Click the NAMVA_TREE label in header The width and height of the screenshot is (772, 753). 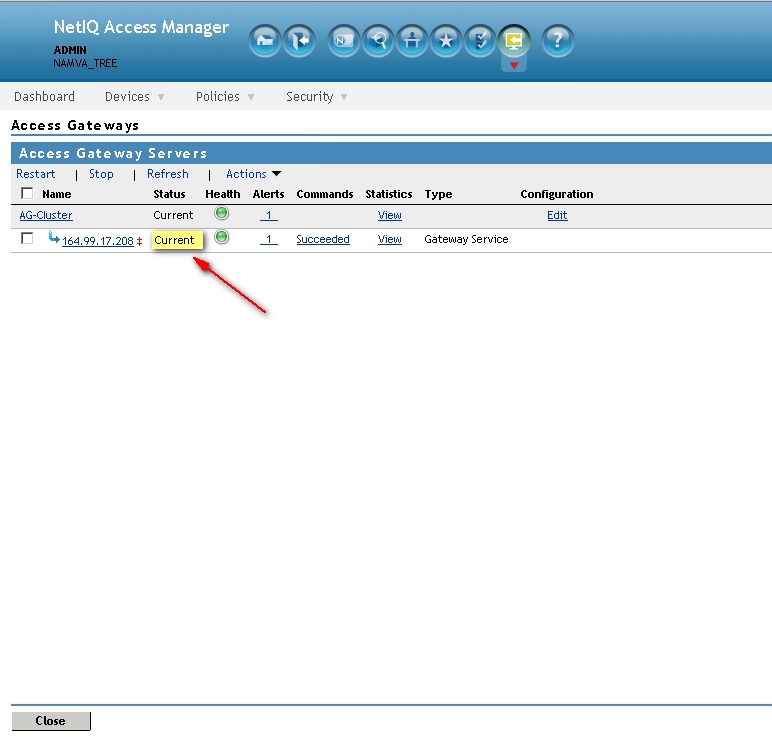tap(85, 64)
